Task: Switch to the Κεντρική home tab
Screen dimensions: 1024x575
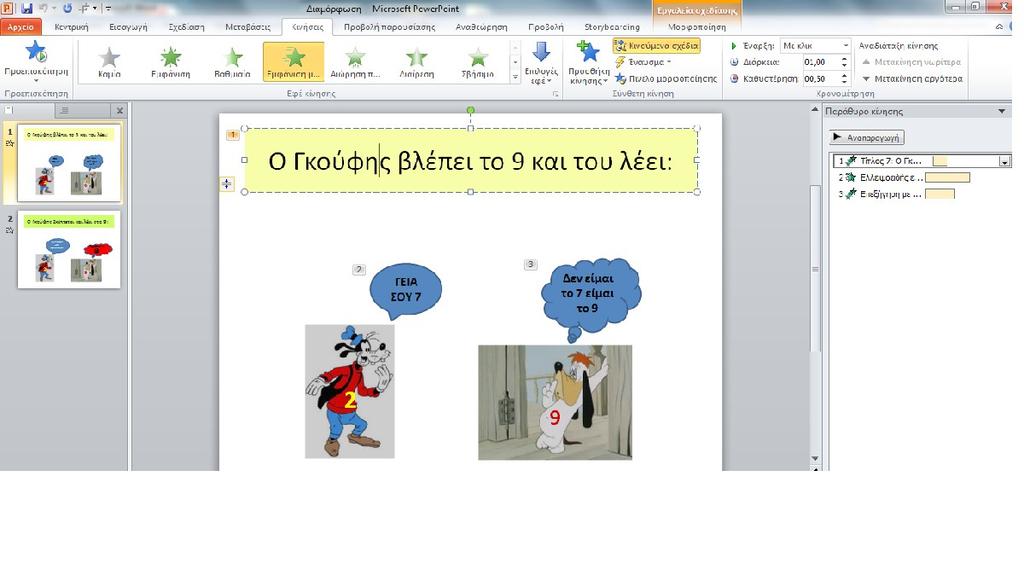Action: [71, 27]
